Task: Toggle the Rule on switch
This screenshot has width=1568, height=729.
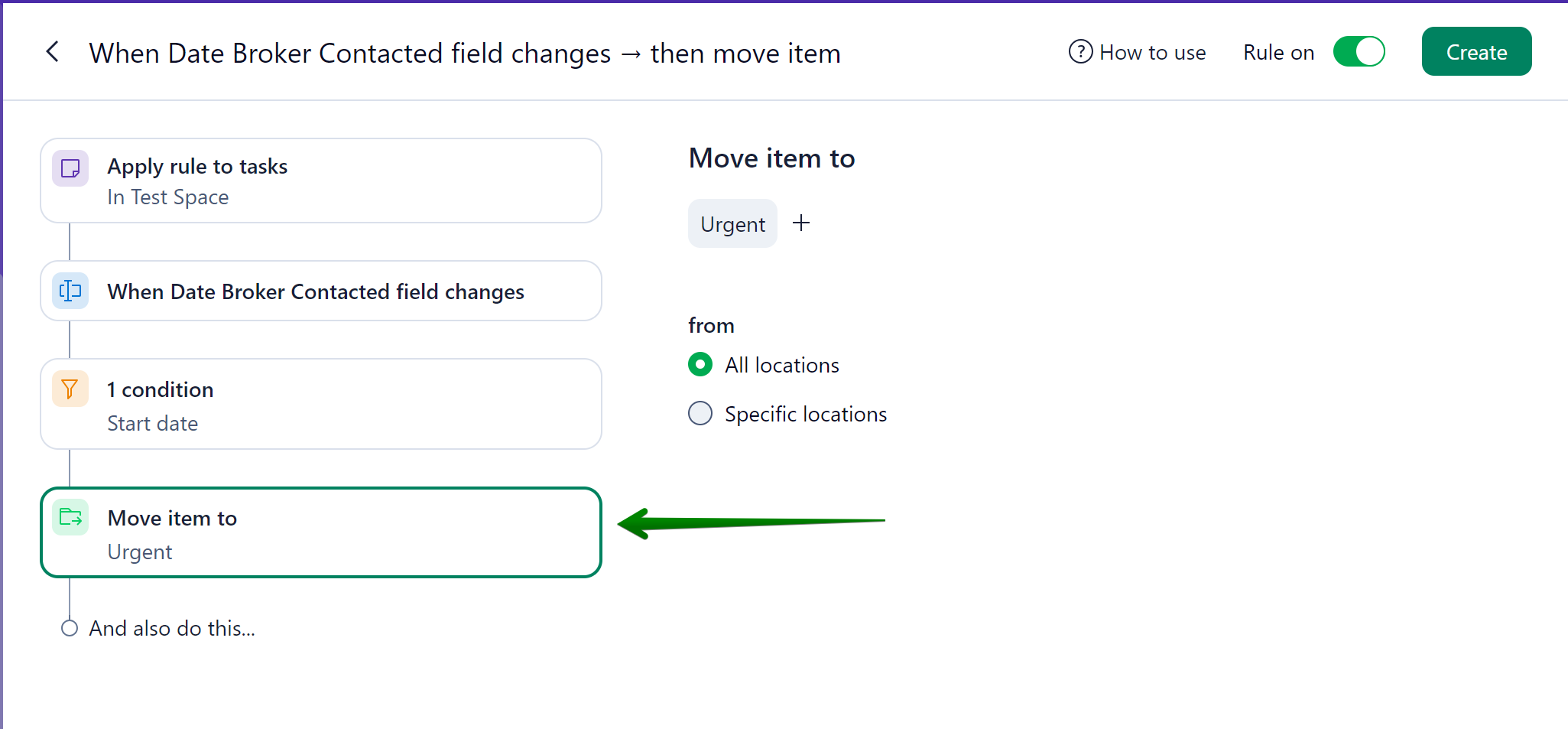Action: (1359, 52)
